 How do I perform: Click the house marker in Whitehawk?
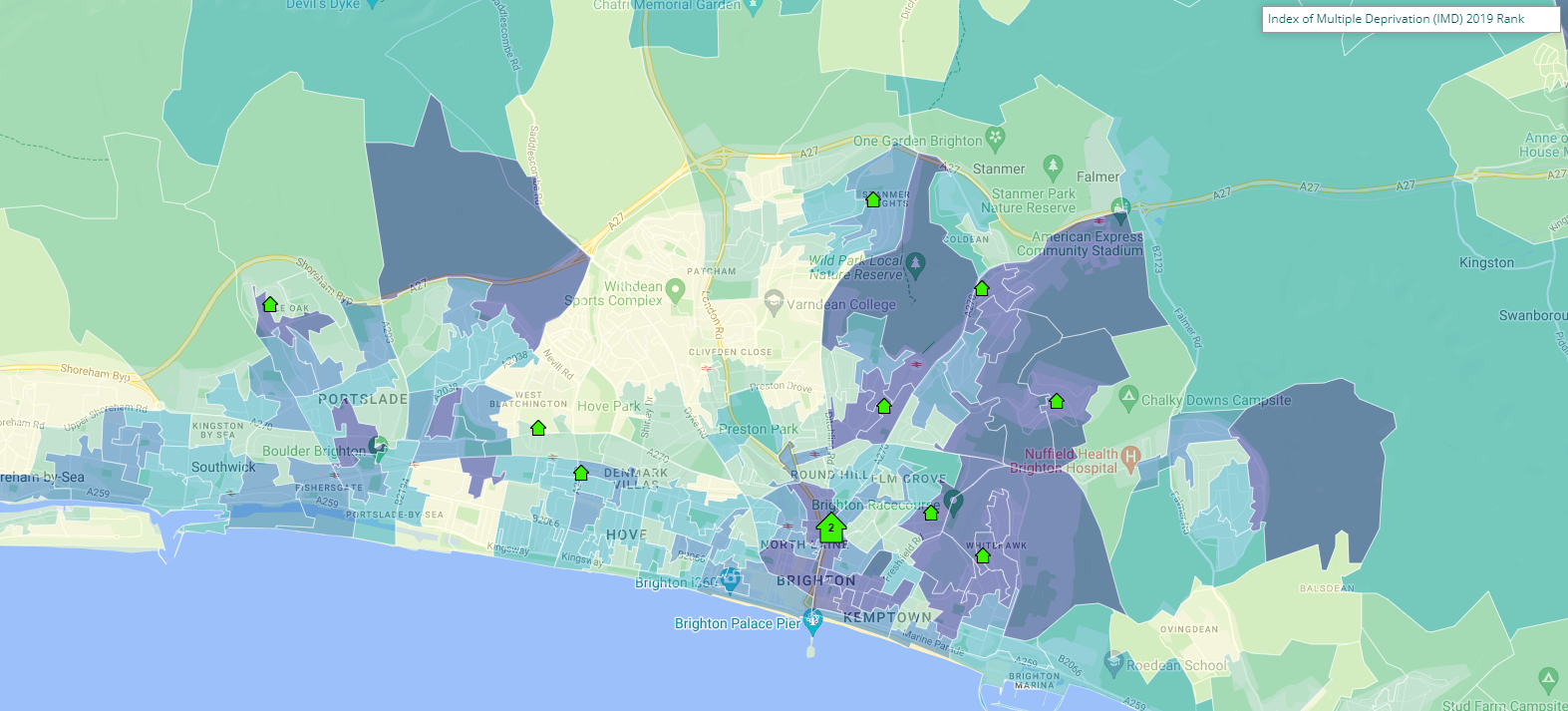982,555
